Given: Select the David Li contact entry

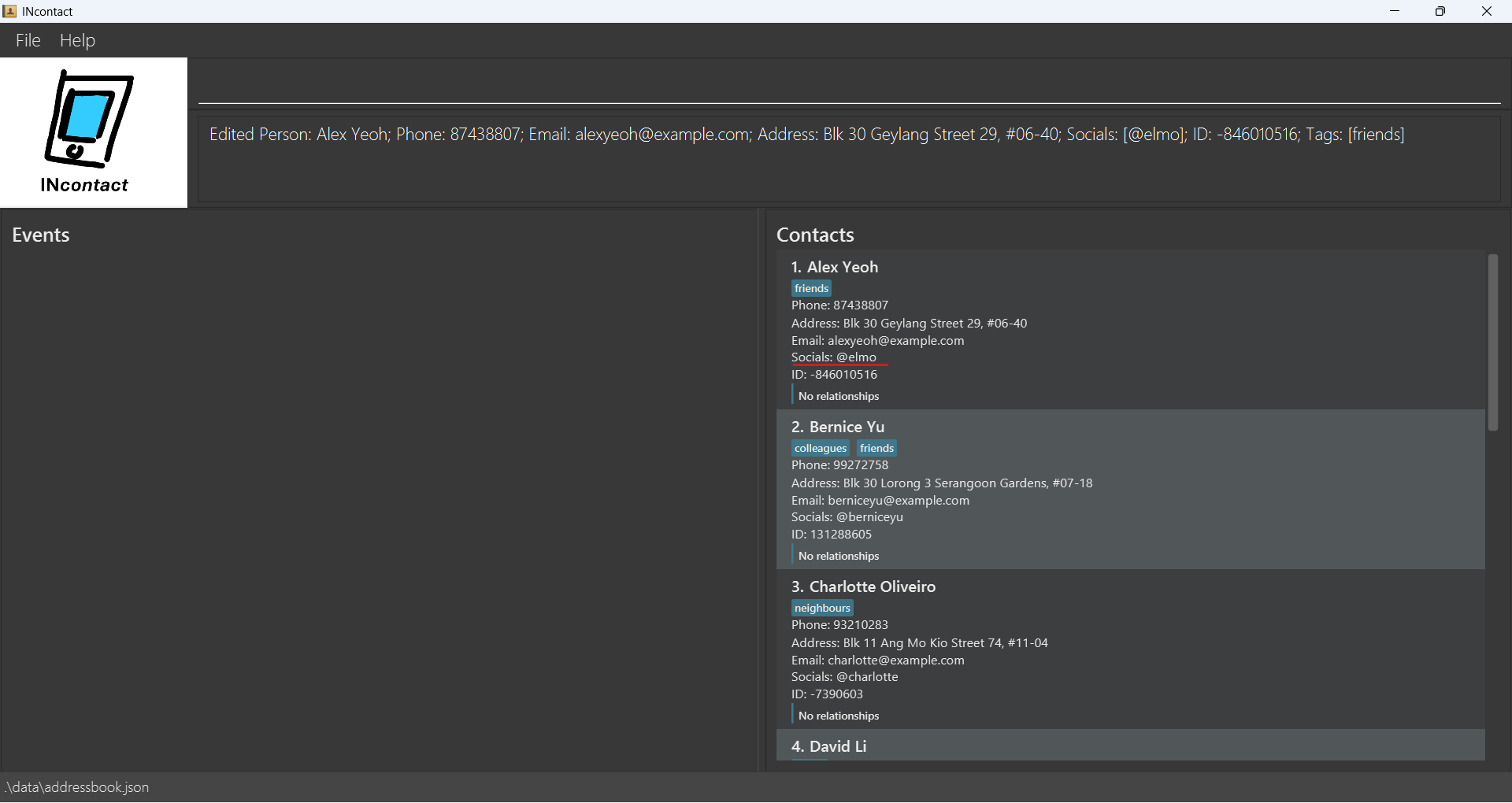Looking at the screenshot, I should click(1130, 746).
